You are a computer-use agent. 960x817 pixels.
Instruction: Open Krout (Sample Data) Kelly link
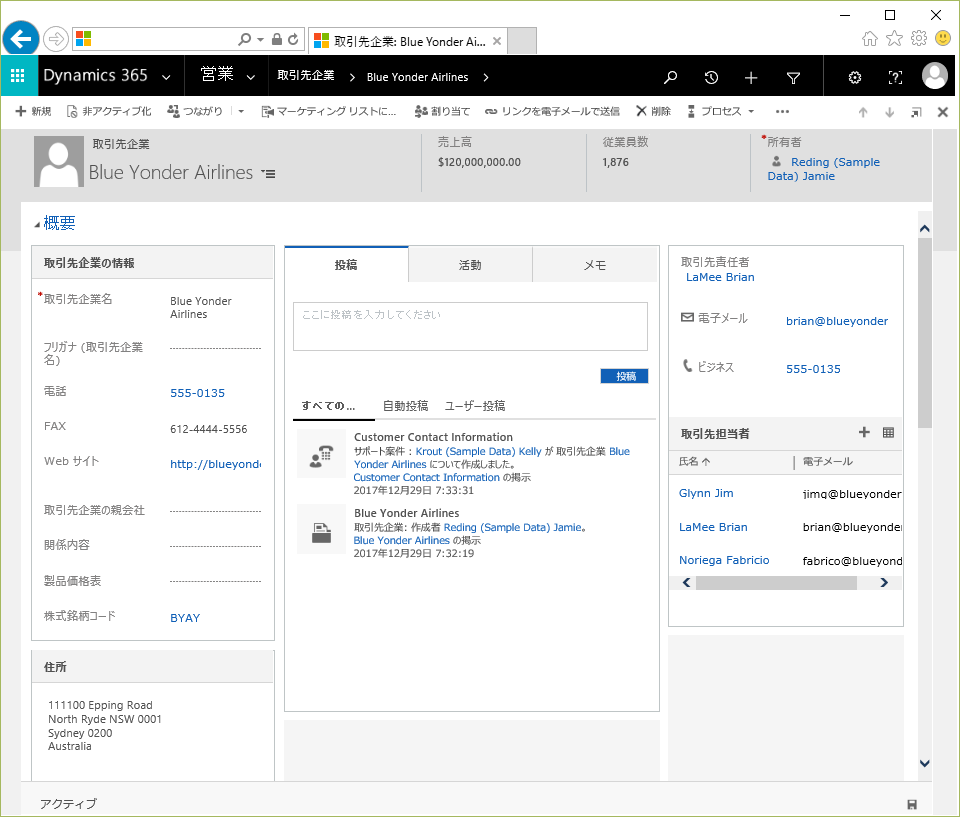[x=479, y=451]
